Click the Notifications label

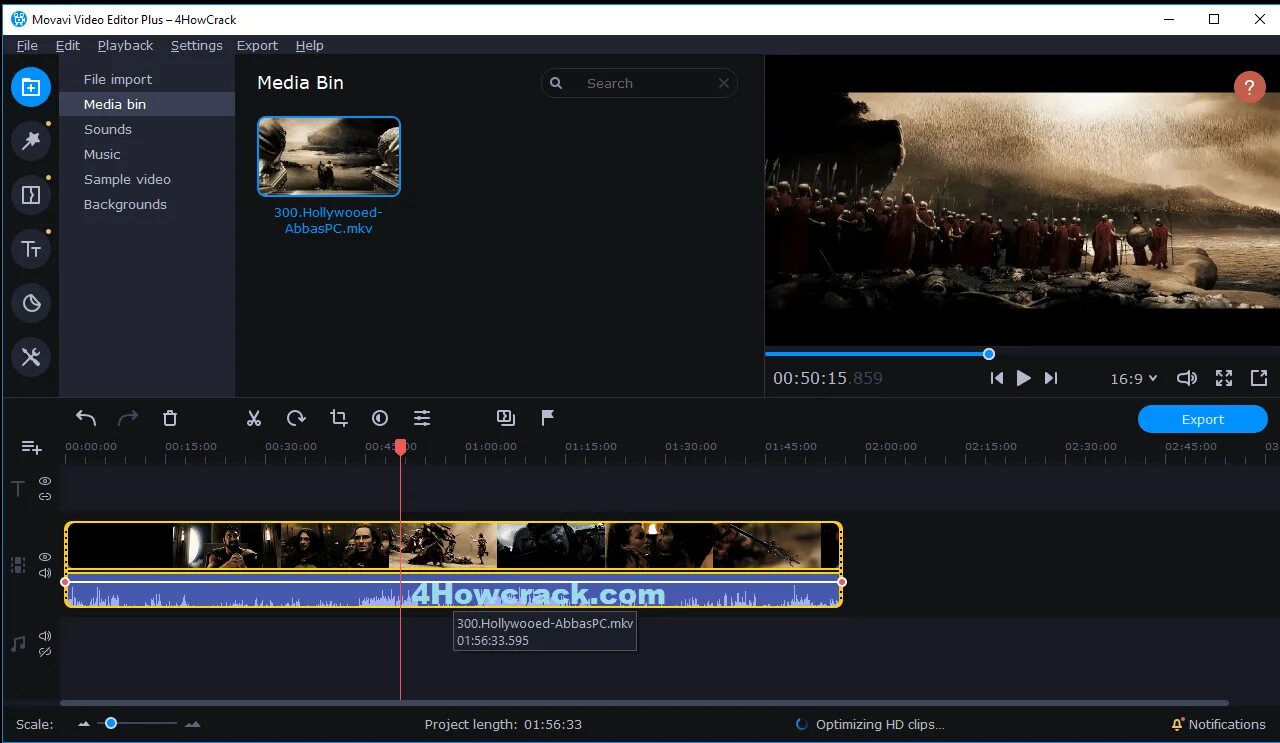pyautogui.click(x=1226, y=724)
